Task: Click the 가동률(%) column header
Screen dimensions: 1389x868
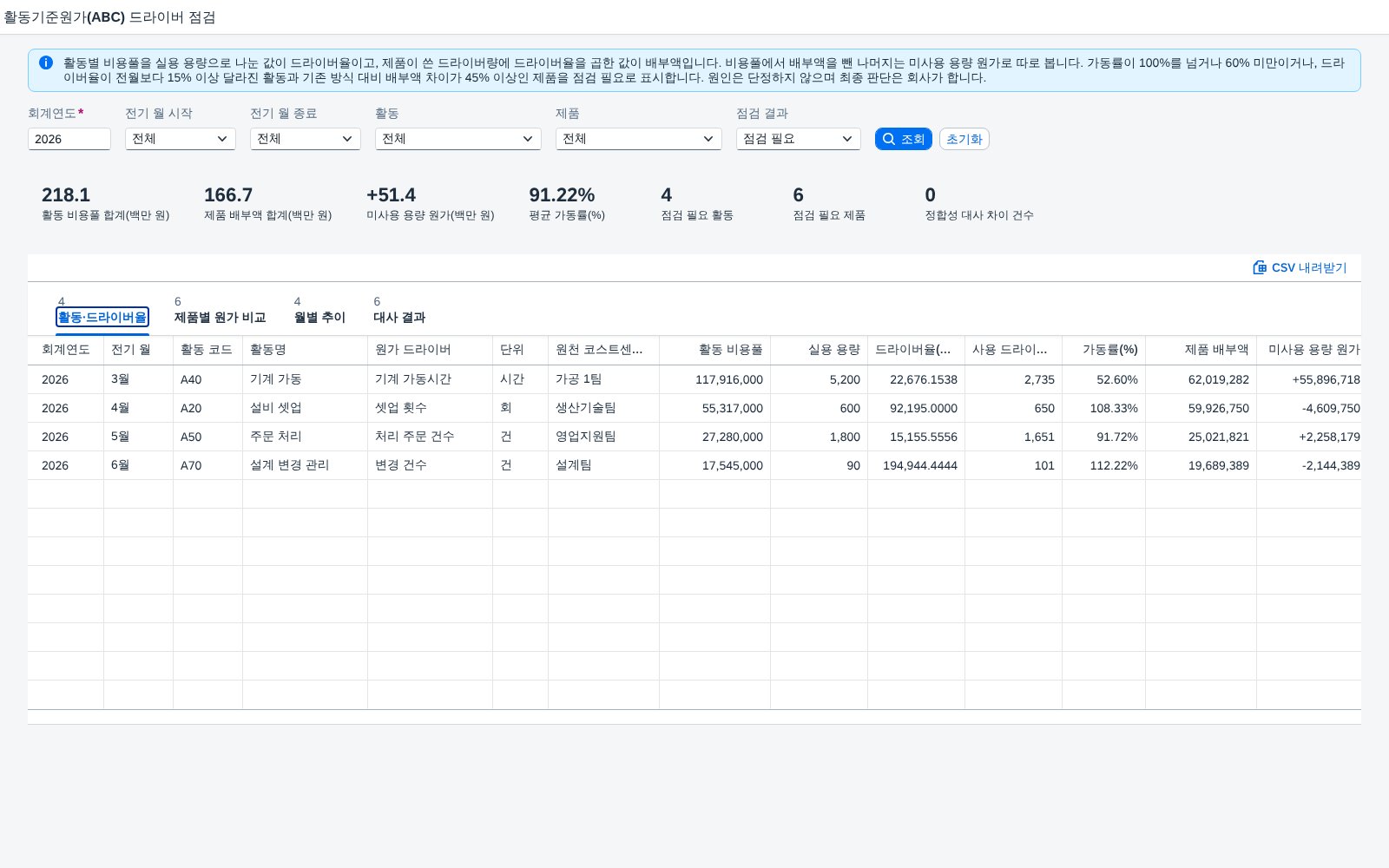Action: click(x=1103, y=350)
